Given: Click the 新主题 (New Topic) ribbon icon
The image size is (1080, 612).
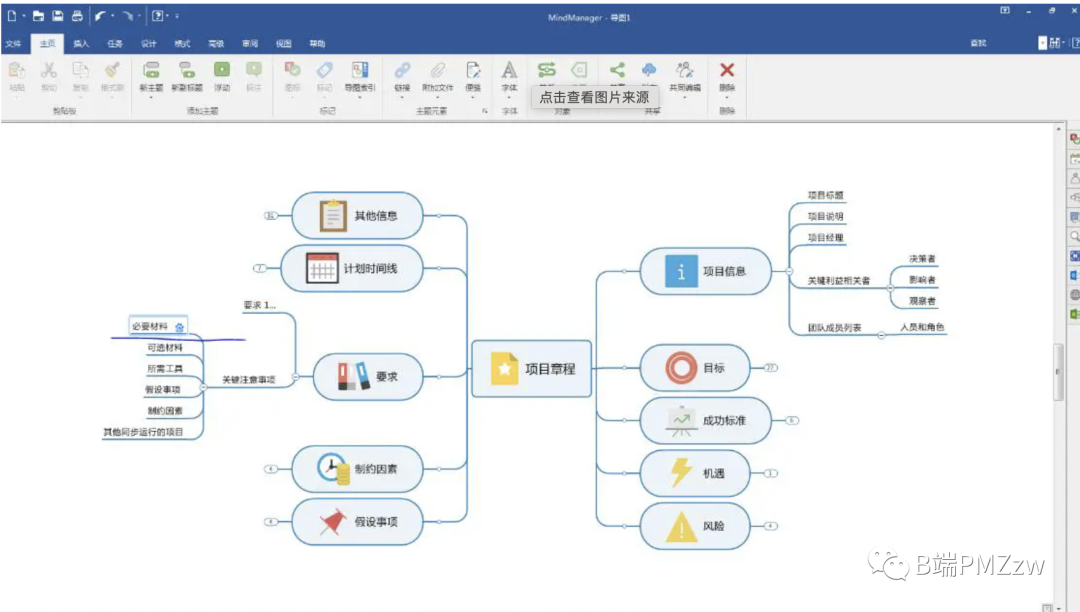Looking at the screenshot, I should pyautogui.click(x=151, y=71).
